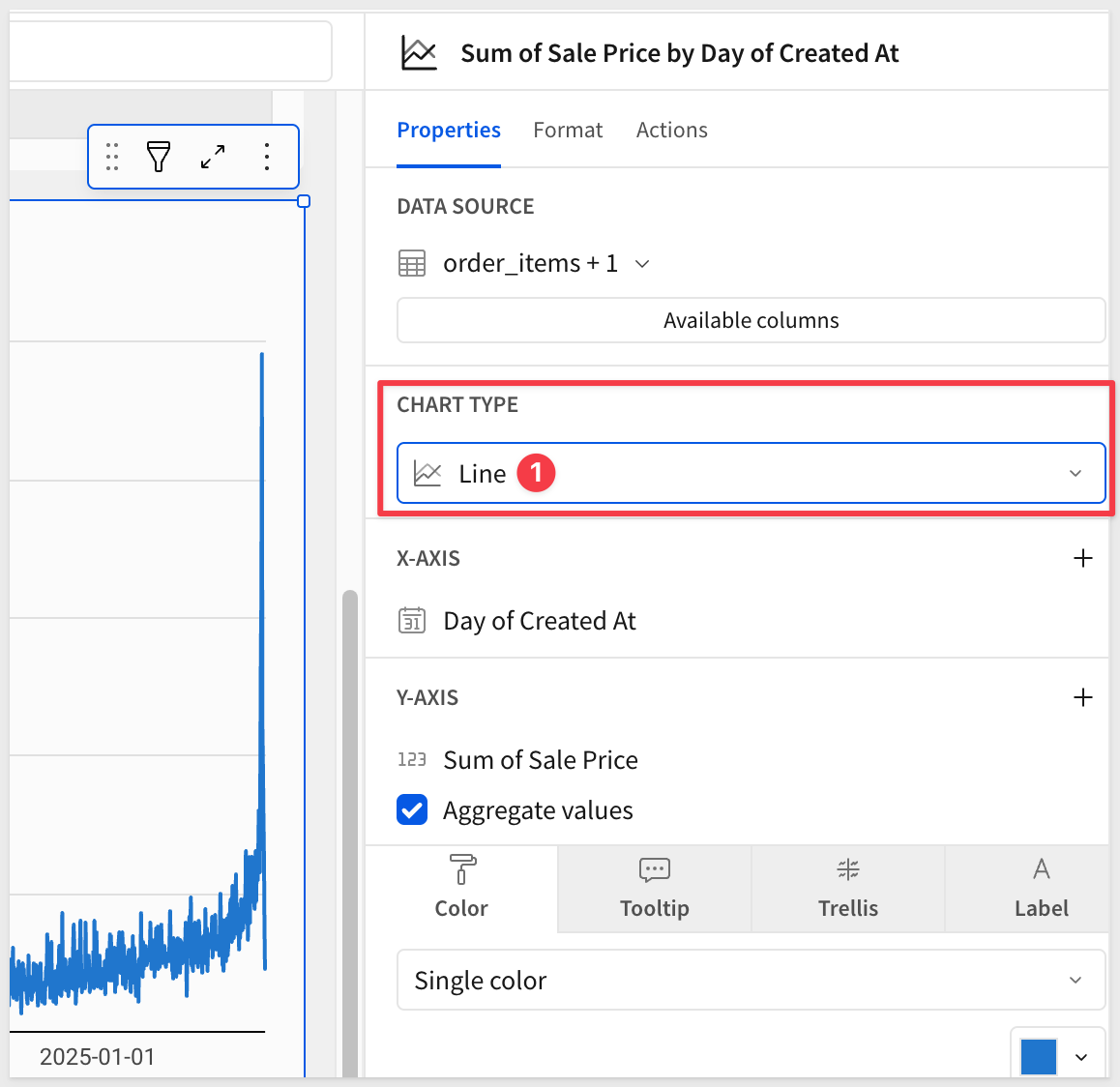Expand the order_items data source chevron
1120x1087 pixels.
pos(642,264)
